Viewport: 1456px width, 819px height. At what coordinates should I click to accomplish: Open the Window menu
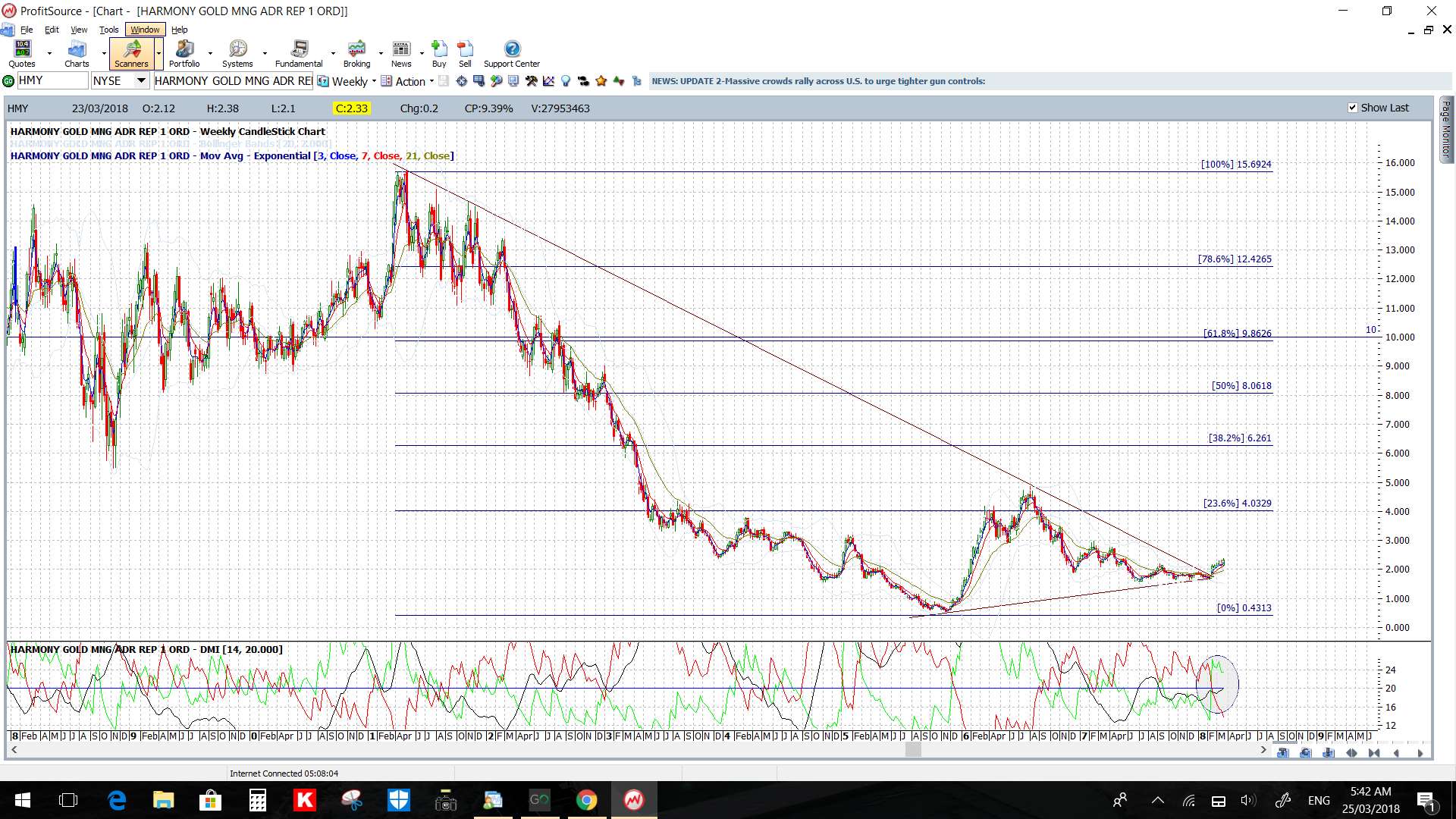click(145, 30)
